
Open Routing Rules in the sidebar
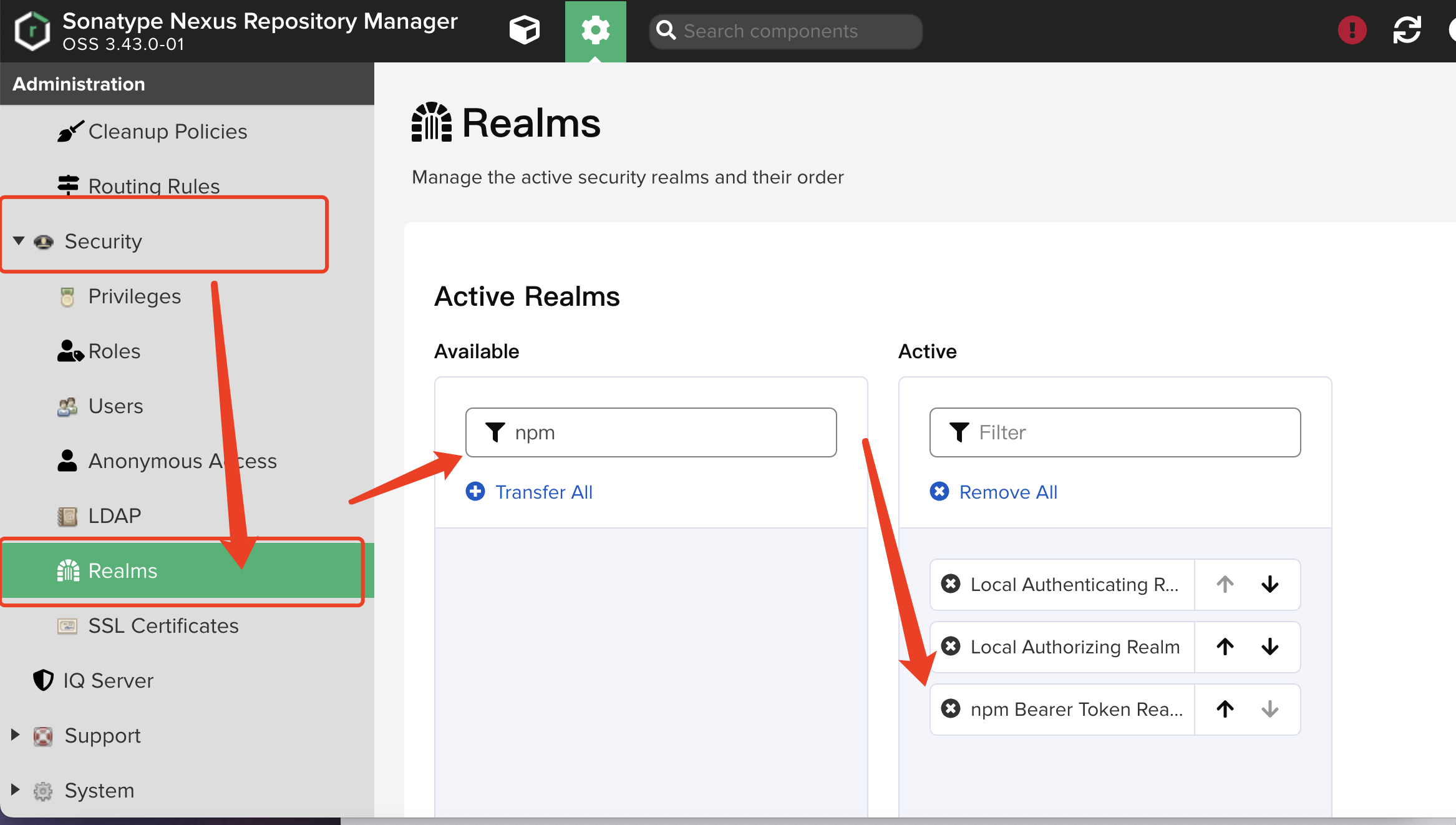click(154, 187)
